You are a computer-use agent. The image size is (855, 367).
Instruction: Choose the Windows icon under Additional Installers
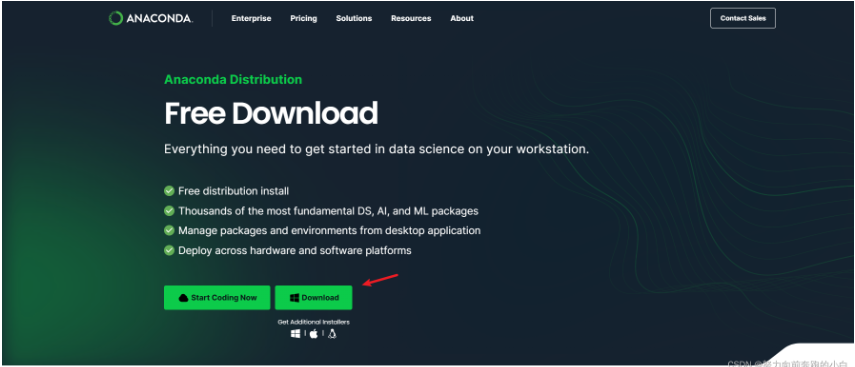[296, 334]
